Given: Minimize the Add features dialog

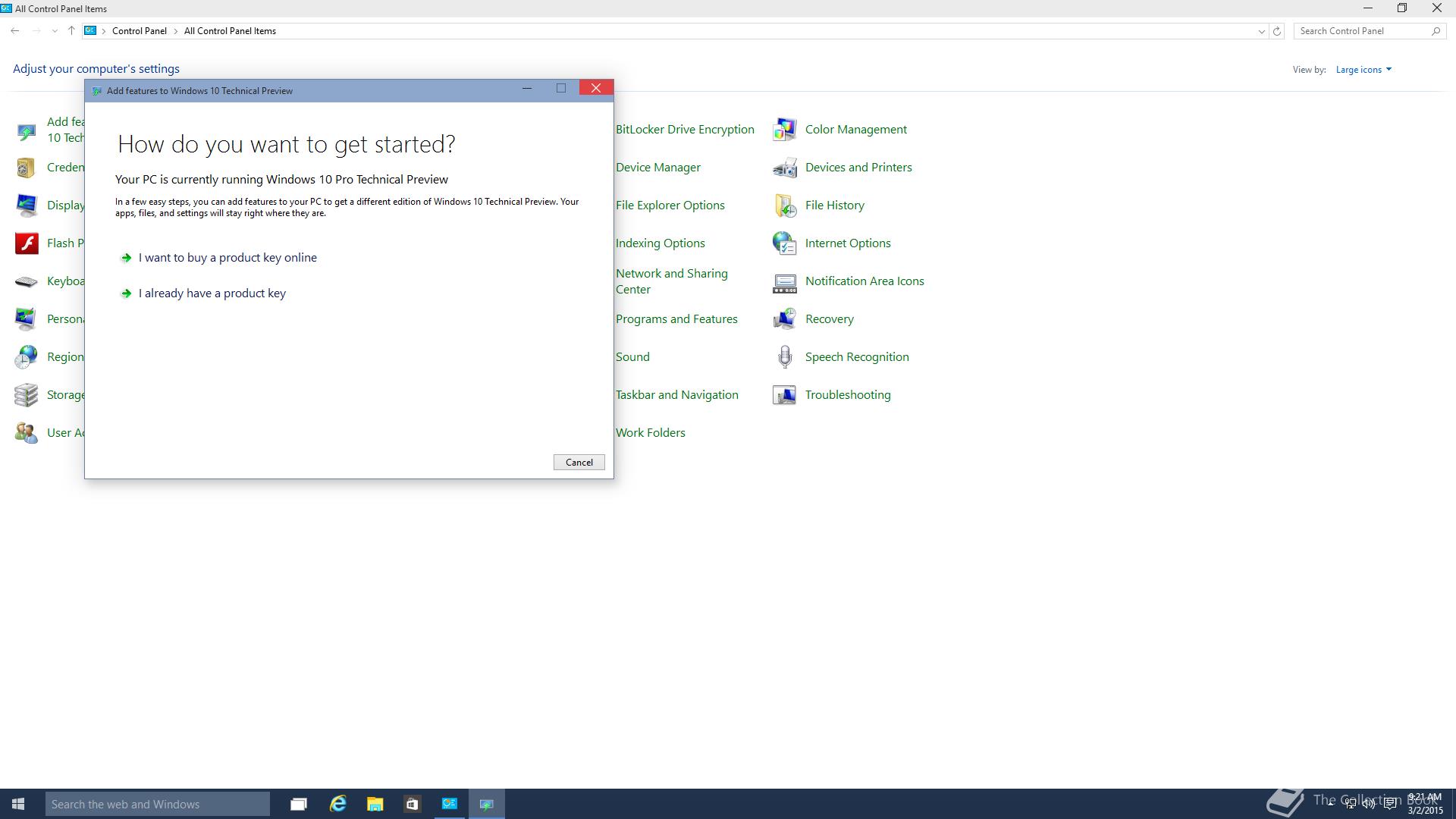Looking at the screenshot, I should coord(527,88).
